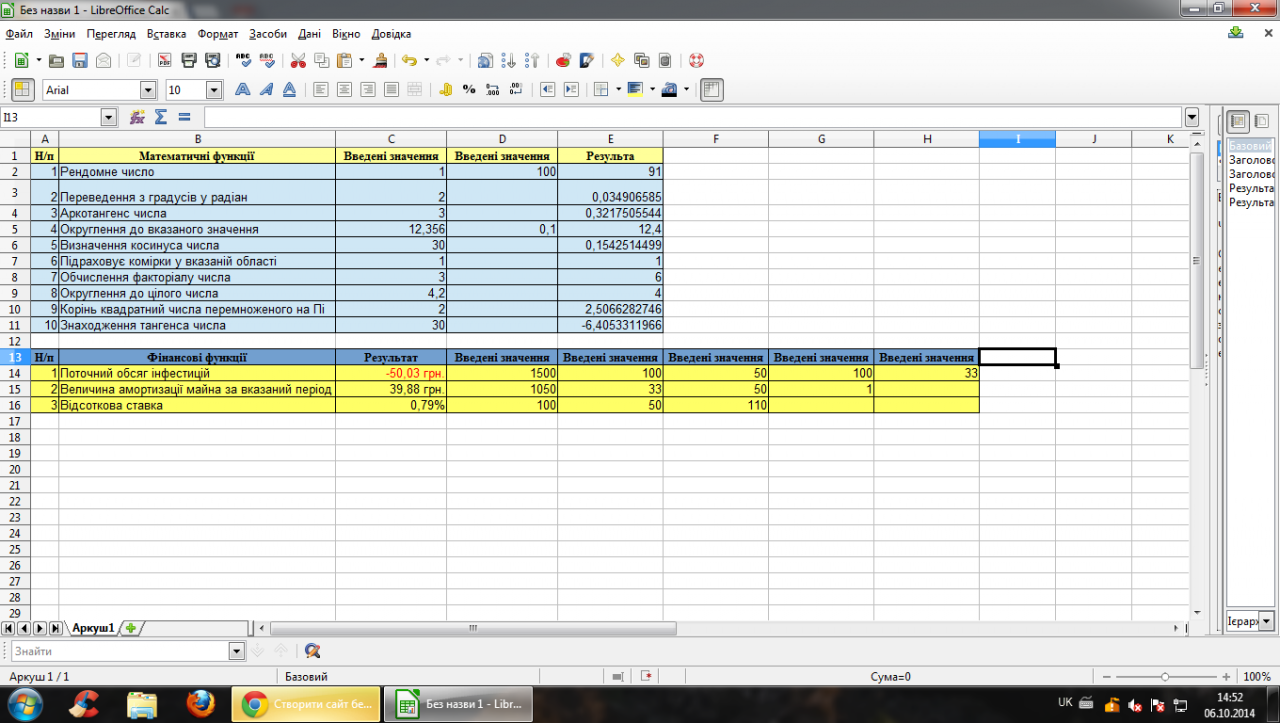Open the Name Box dropdown

(109, 117)
